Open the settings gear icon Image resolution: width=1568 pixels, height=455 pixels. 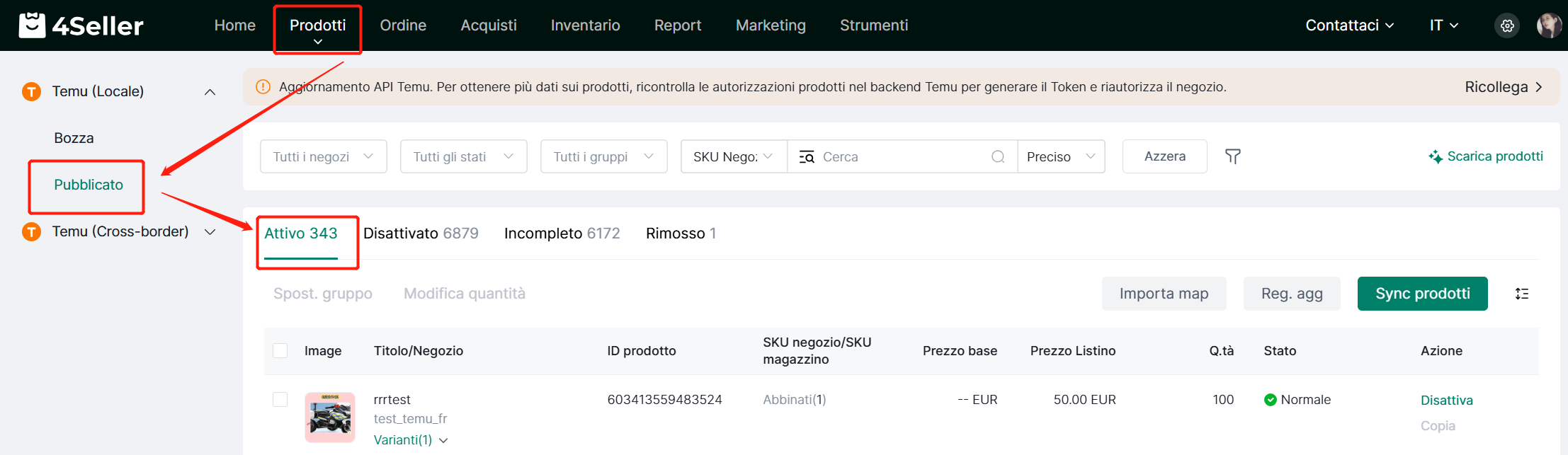pyautogui.click(x=1507, y=25)
